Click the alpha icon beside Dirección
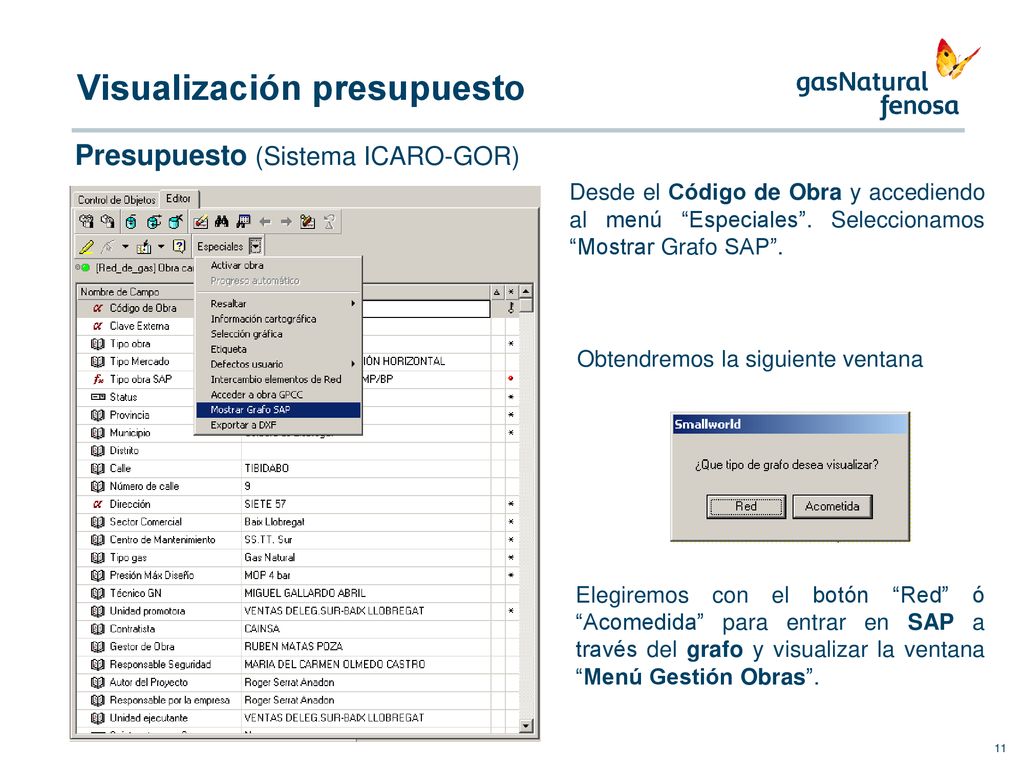The image size is (1024, 768). click(x=97, y=504)
